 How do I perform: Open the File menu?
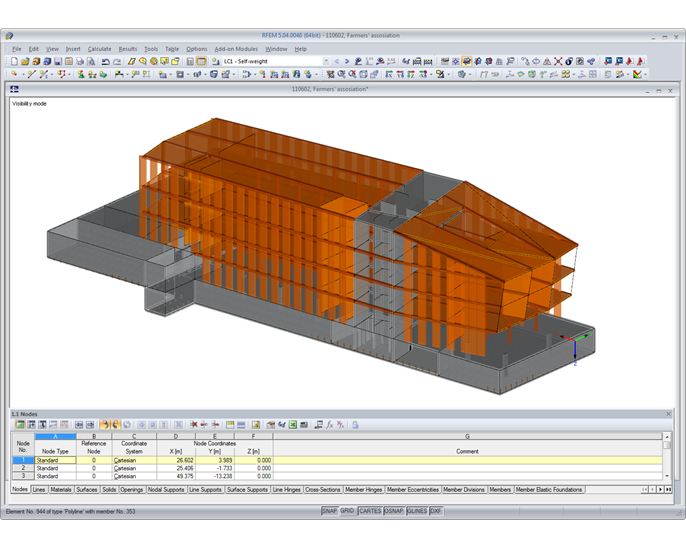click(x=17, y=49)
